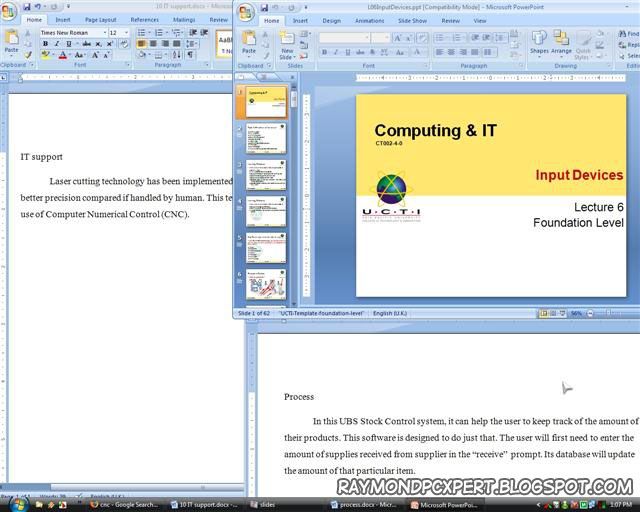
Task: Open the Office button in PowerPoint
Action: [245, 12]
